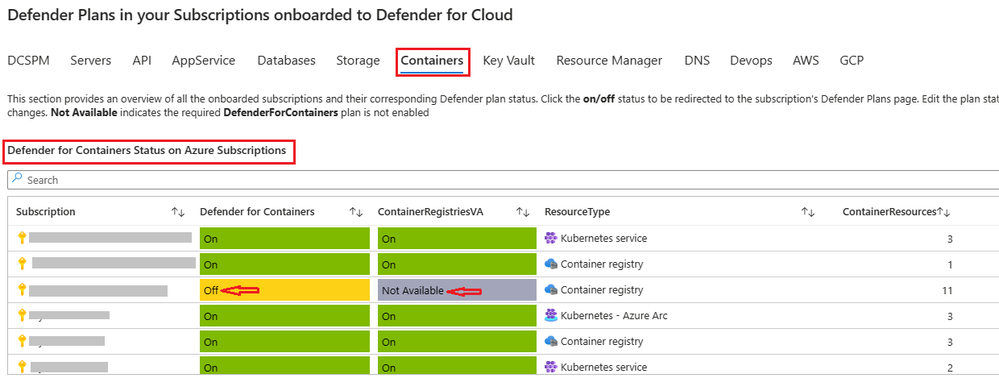Click ContainerRegistriesVA On in Azure Arc row
The height and width of the screenshot is (379, 999).
point(457,316)
